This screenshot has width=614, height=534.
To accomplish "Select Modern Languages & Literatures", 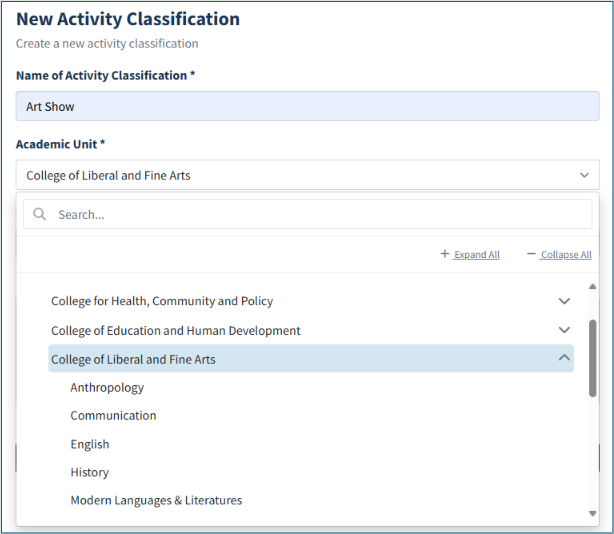I will tap(156, 500).
